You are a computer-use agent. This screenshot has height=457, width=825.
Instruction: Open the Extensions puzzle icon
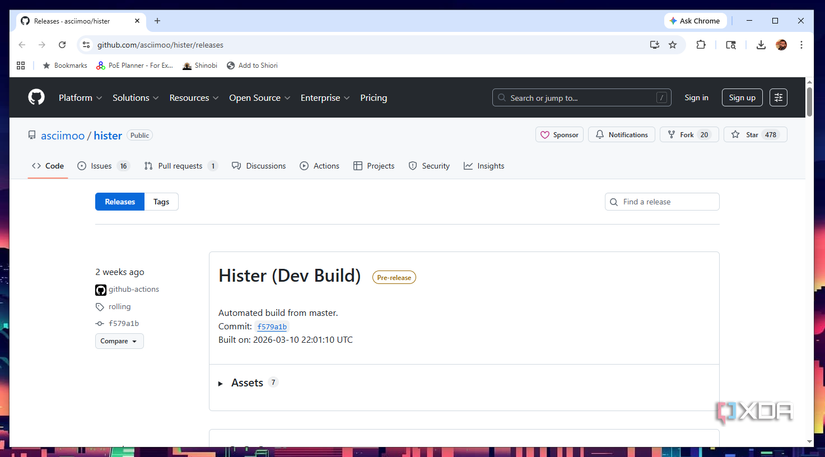pos(701,45)
